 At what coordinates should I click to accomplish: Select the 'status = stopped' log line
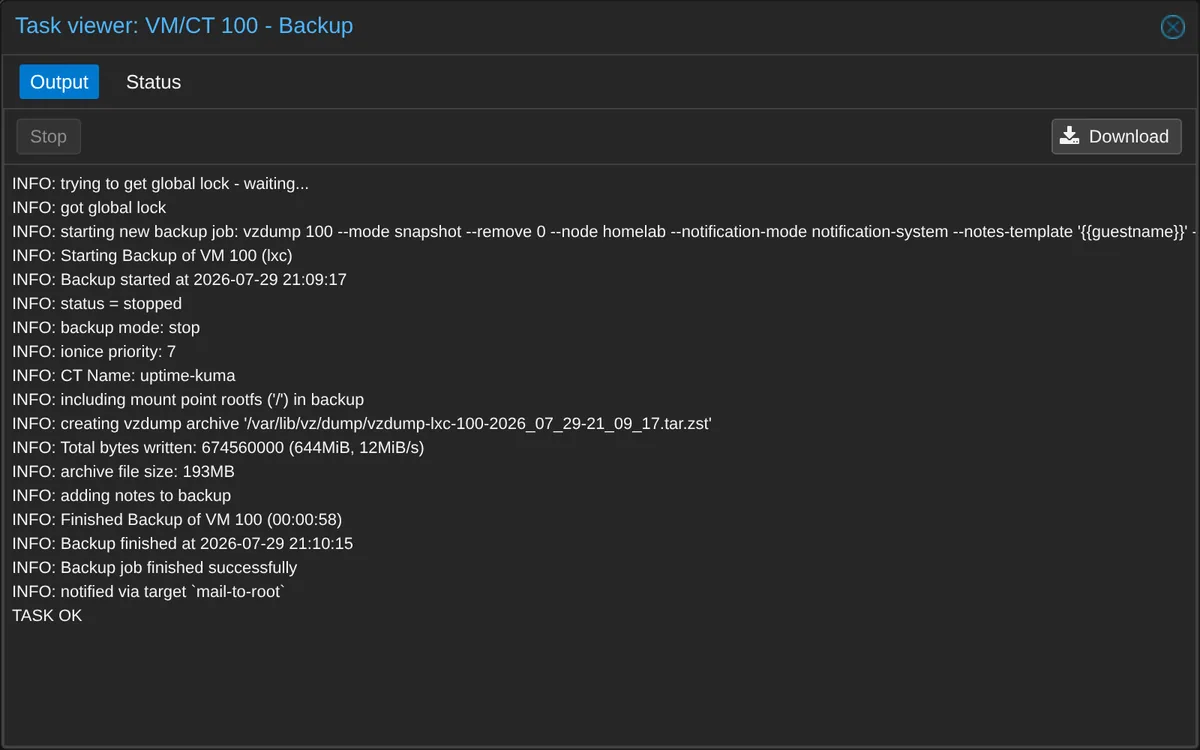[x=97, y=304]
